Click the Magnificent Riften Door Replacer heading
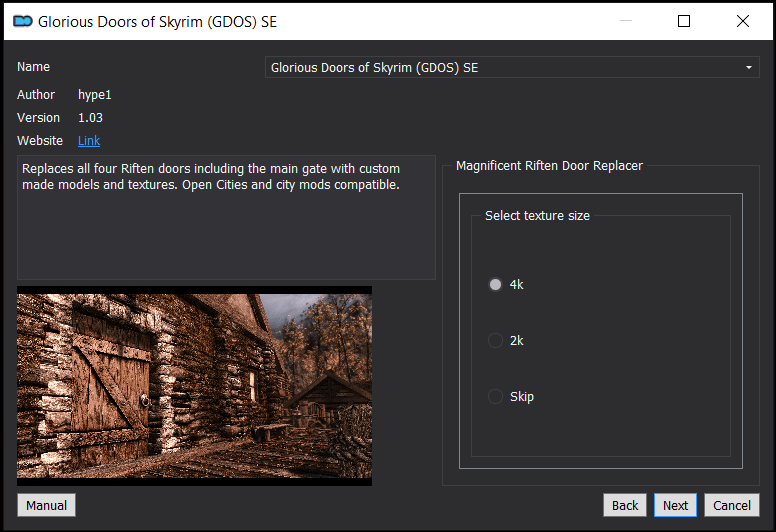 click(549, 166)
